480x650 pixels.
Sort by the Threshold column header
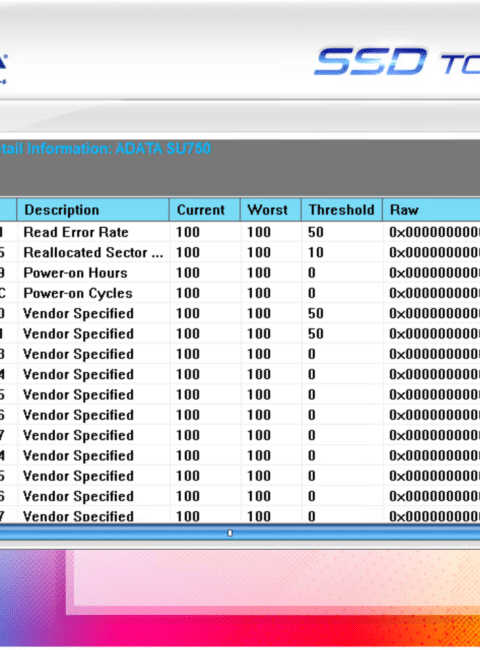pyautogui.click(x=342, y=210)
